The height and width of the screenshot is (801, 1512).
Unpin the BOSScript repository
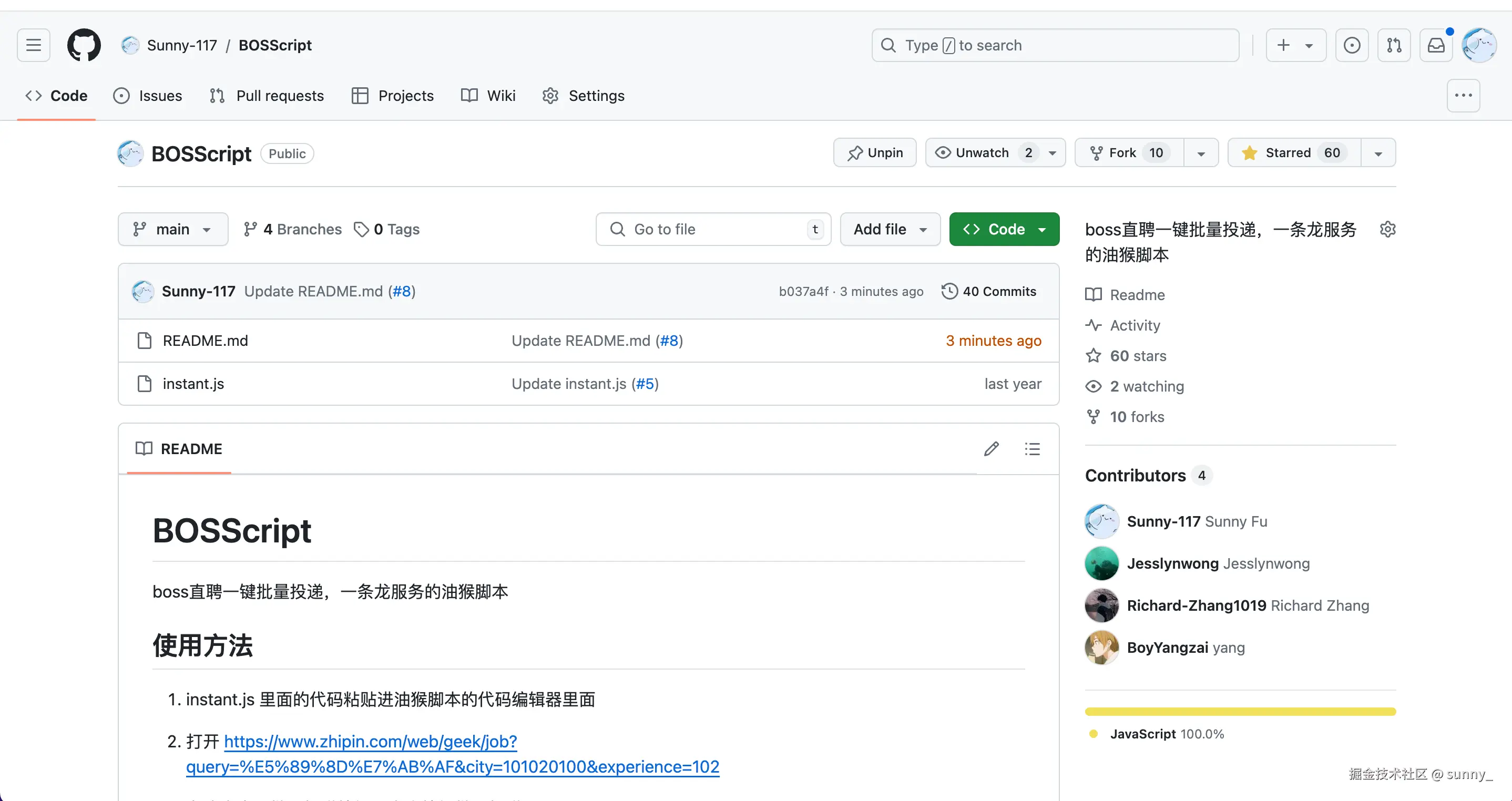coord(875,152)
